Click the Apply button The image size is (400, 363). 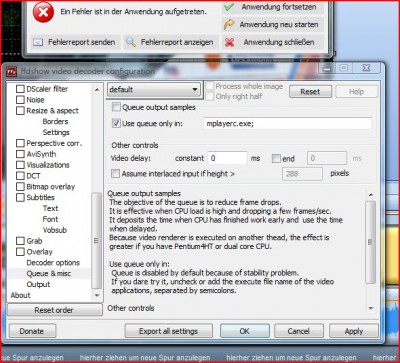pos(354,331)
